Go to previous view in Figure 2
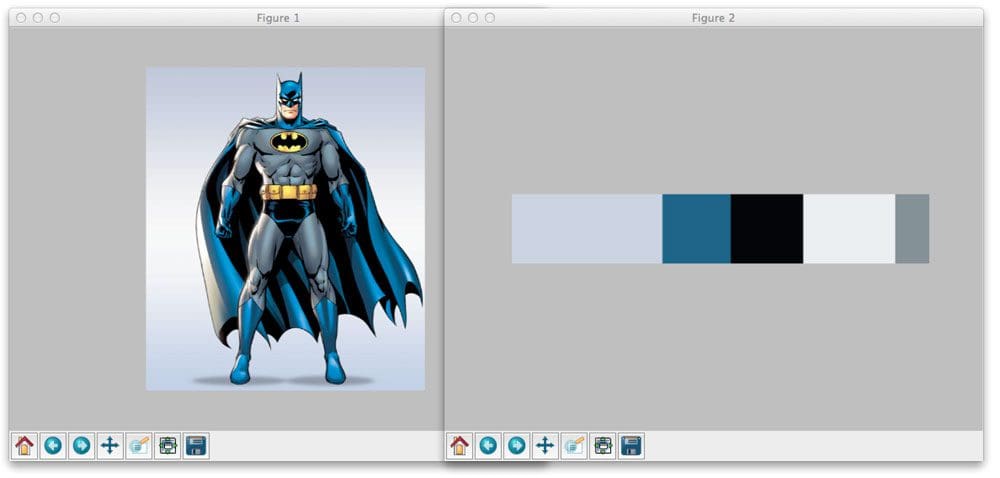Screen dimensions: 1000x478 tap(488, 446)
